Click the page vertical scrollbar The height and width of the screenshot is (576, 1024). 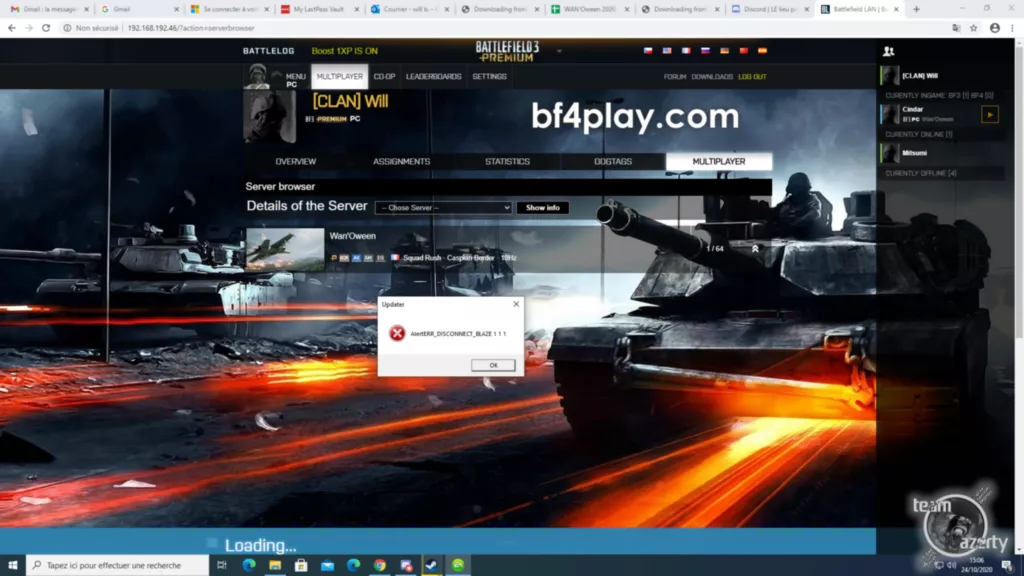pyautogui.click(x=1019, y=296)
